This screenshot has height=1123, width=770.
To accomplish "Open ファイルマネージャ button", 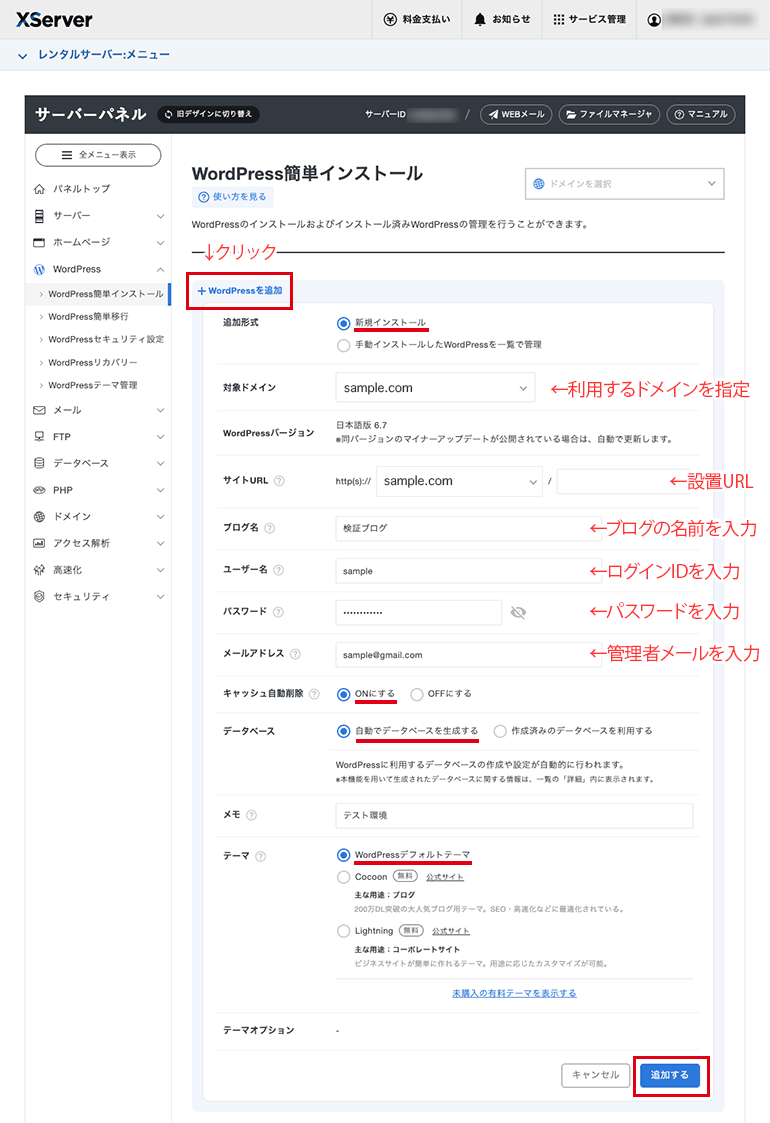I will pos(609,115).
